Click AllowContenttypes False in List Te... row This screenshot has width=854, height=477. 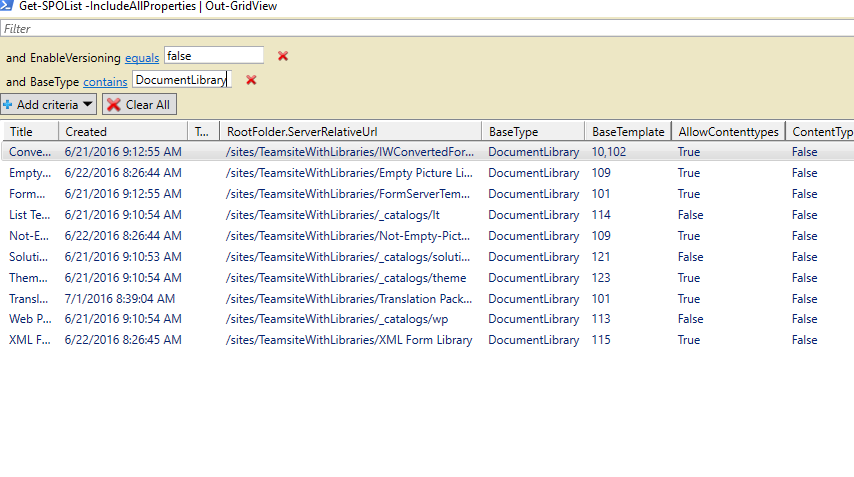[x=691, y=215]
